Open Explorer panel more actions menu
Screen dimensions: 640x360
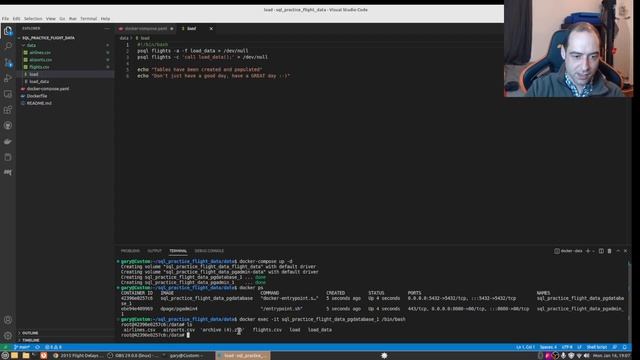click(x=107, y=29)
